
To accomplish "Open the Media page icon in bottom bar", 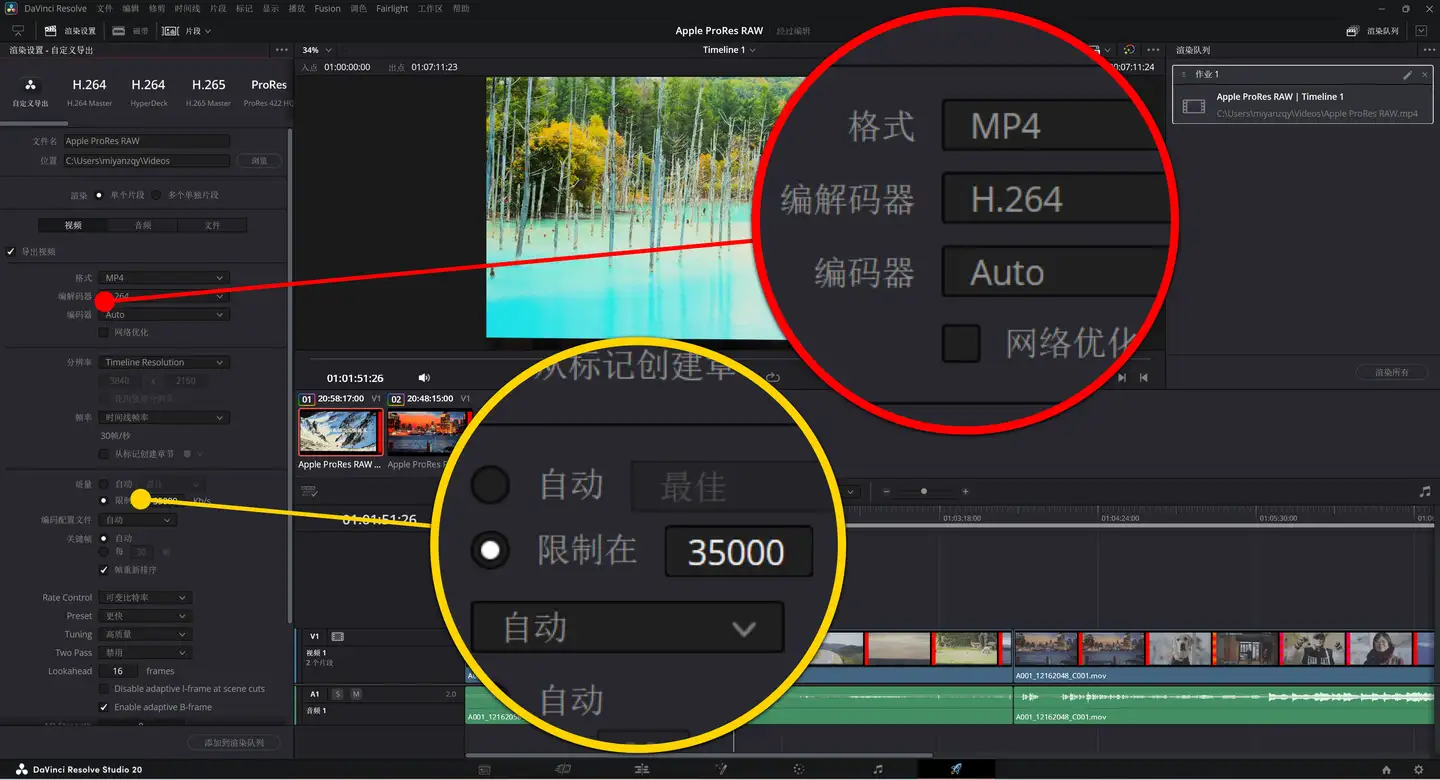I will [484, 769].
